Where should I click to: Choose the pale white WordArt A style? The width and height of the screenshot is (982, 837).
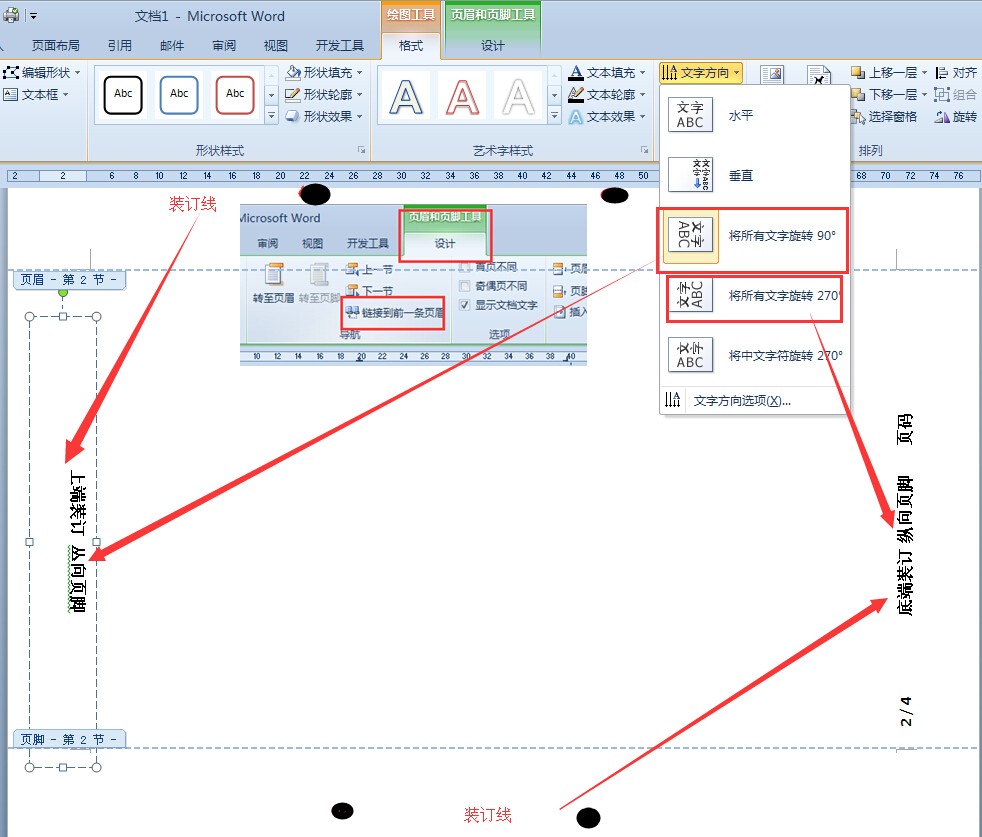pos(519,96)
